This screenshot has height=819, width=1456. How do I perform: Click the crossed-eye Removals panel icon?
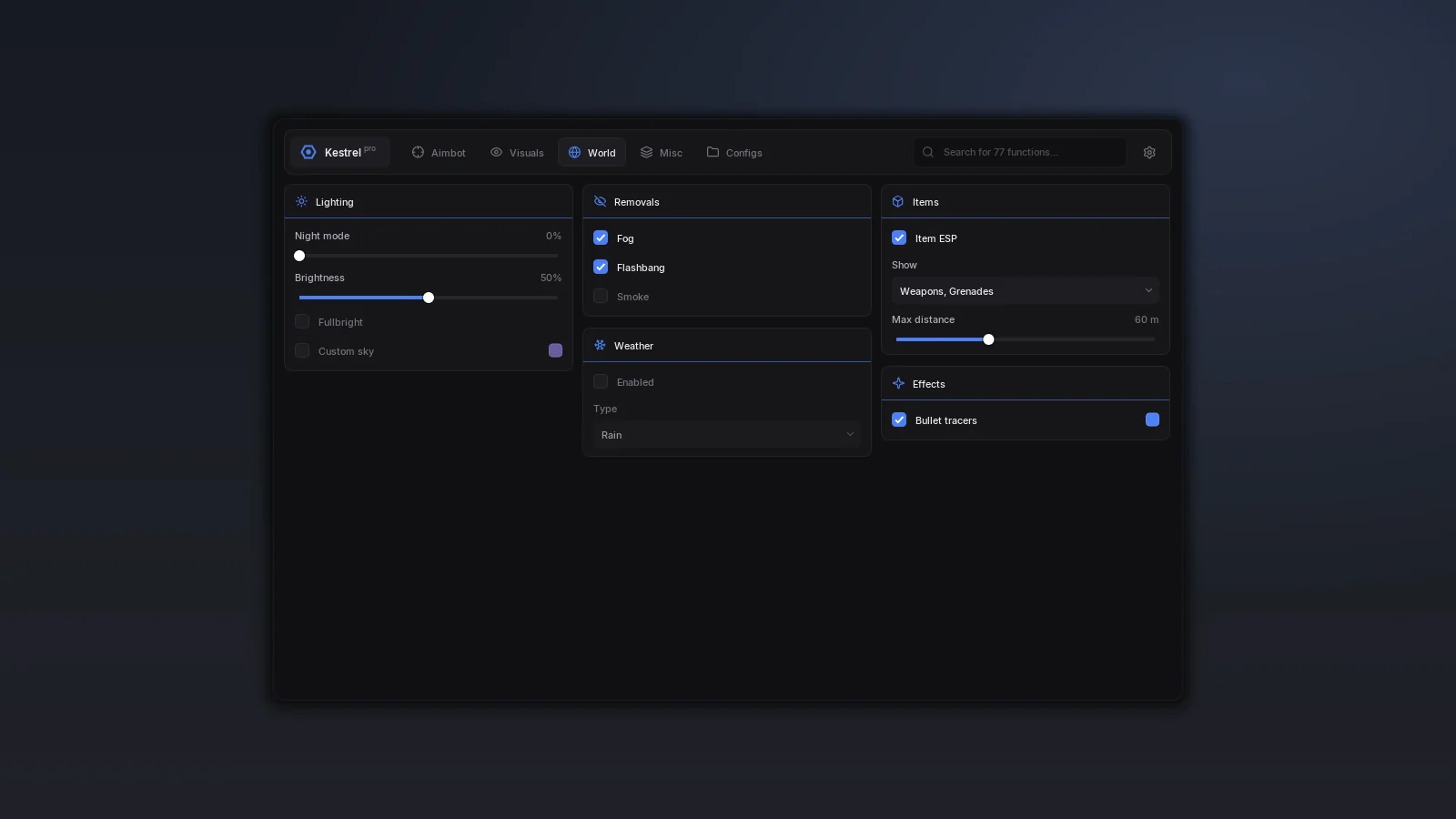coord(600,201)
